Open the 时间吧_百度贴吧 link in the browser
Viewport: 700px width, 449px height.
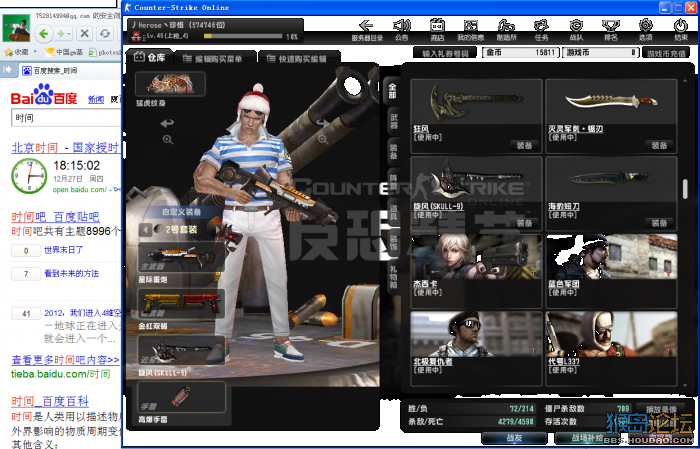point(55,217)
